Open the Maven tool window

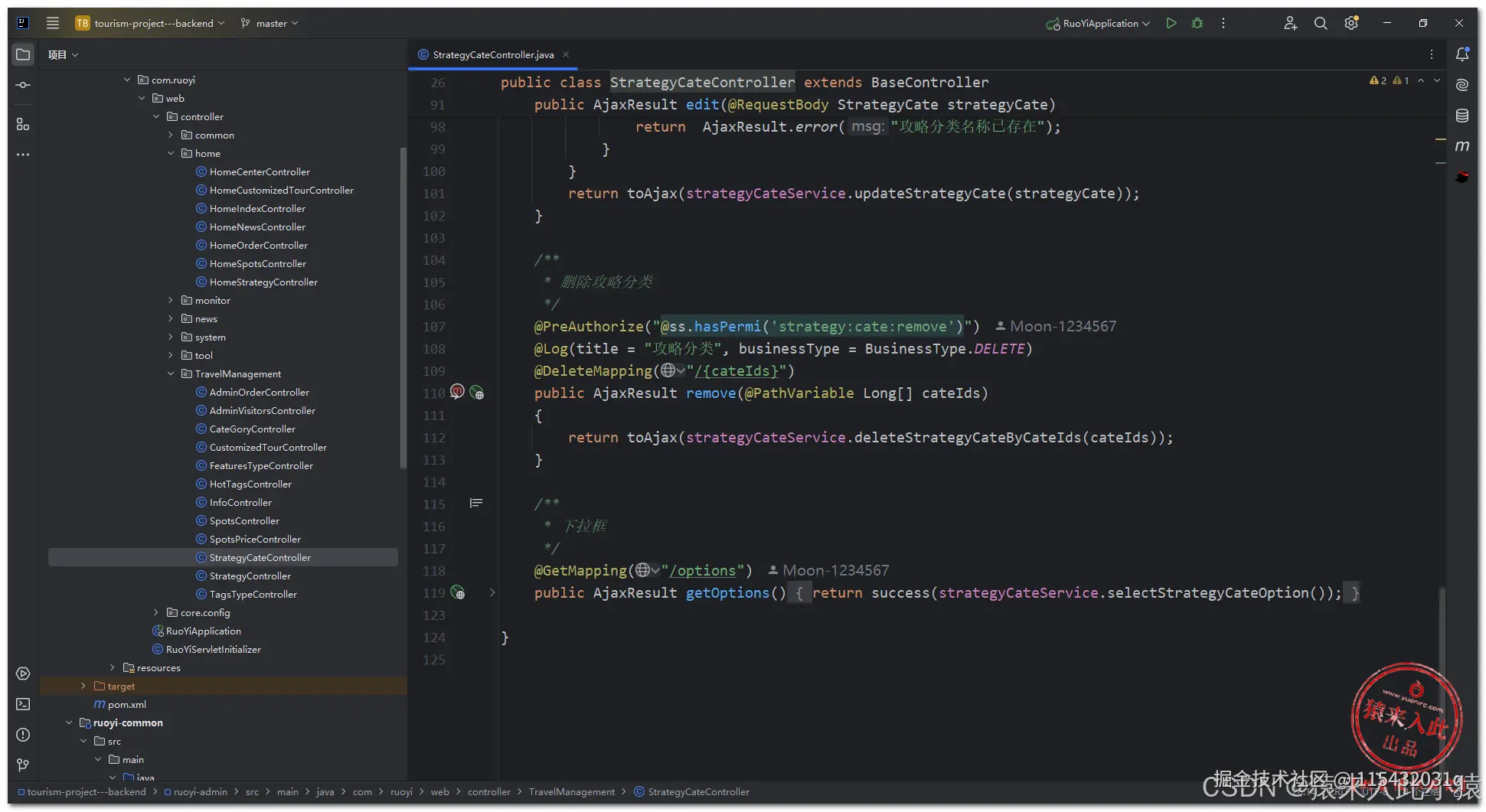point(1462,146)
